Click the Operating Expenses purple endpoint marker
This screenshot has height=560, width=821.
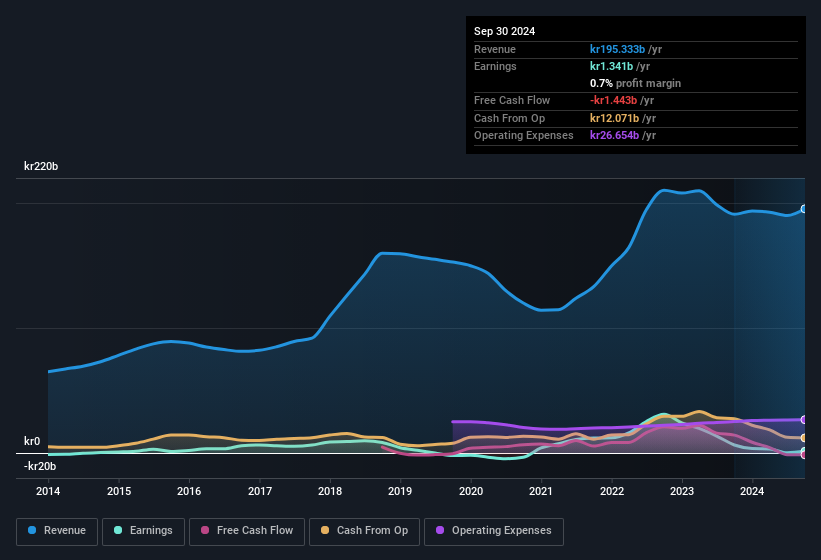click(804, 420)
